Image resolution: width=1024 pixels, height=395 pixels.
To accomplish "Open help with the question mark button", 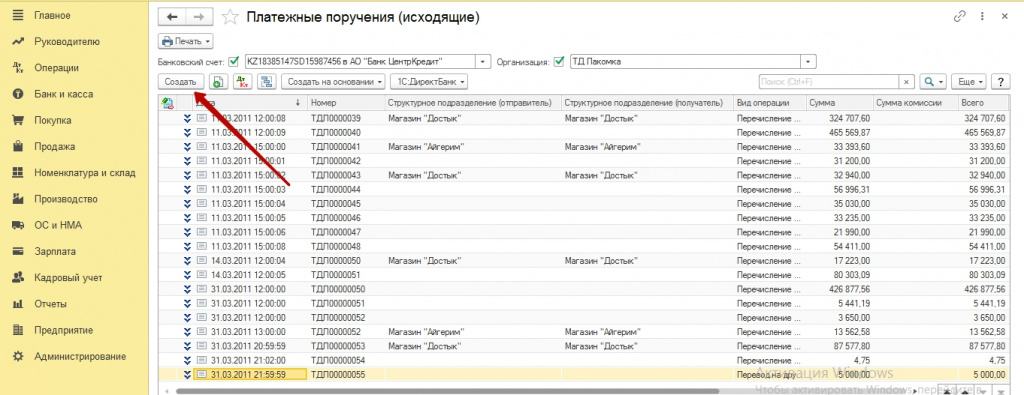I will click(1000, 82).
